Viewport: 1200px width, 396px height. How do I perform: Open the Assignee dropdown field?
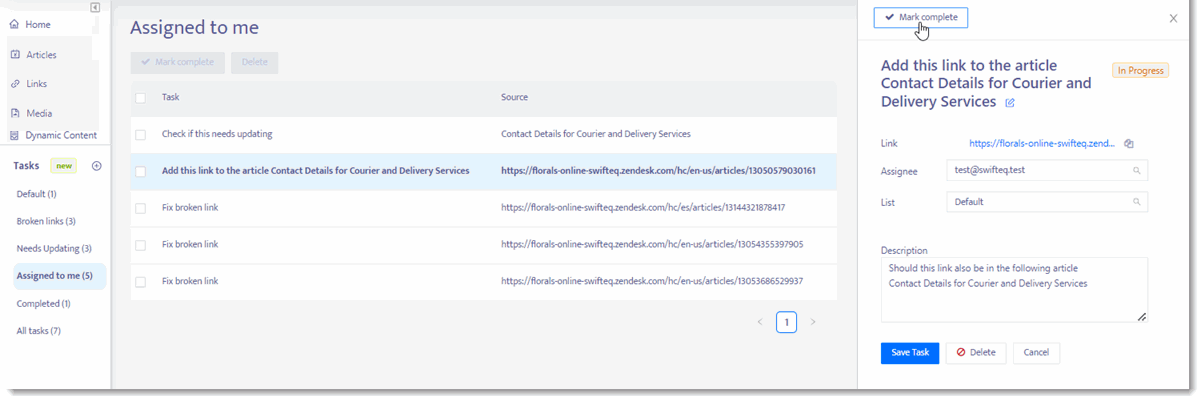click(x=1047, y=170)
